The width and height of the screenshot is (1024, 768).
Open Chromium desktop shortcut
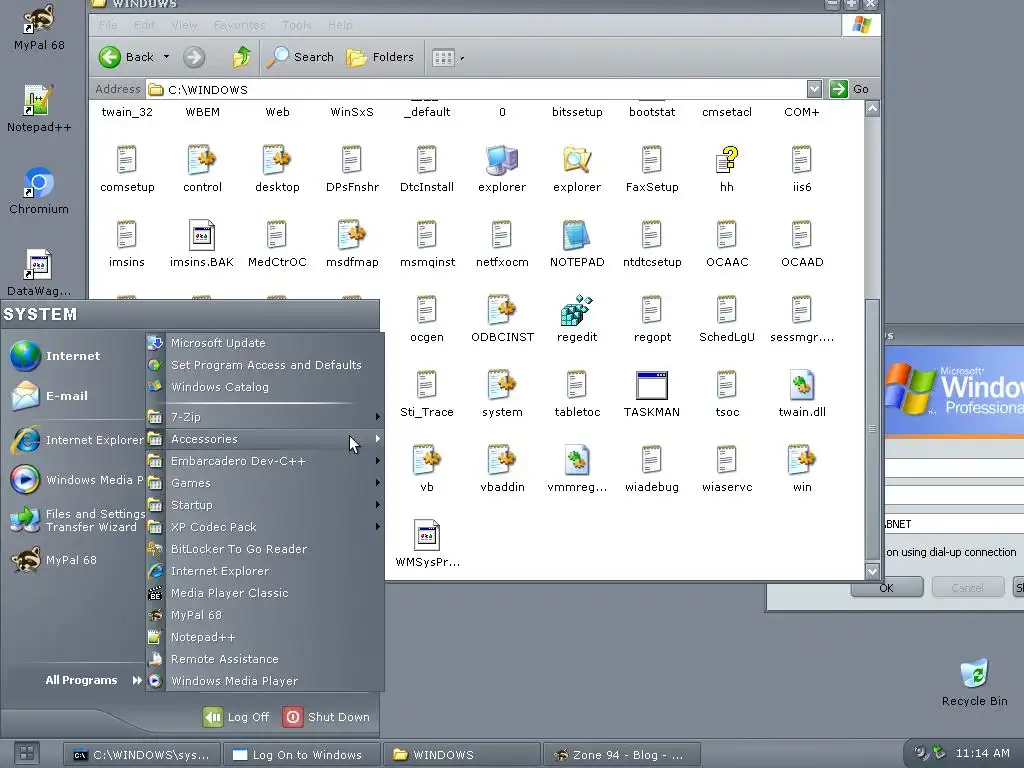pos(39,191)
